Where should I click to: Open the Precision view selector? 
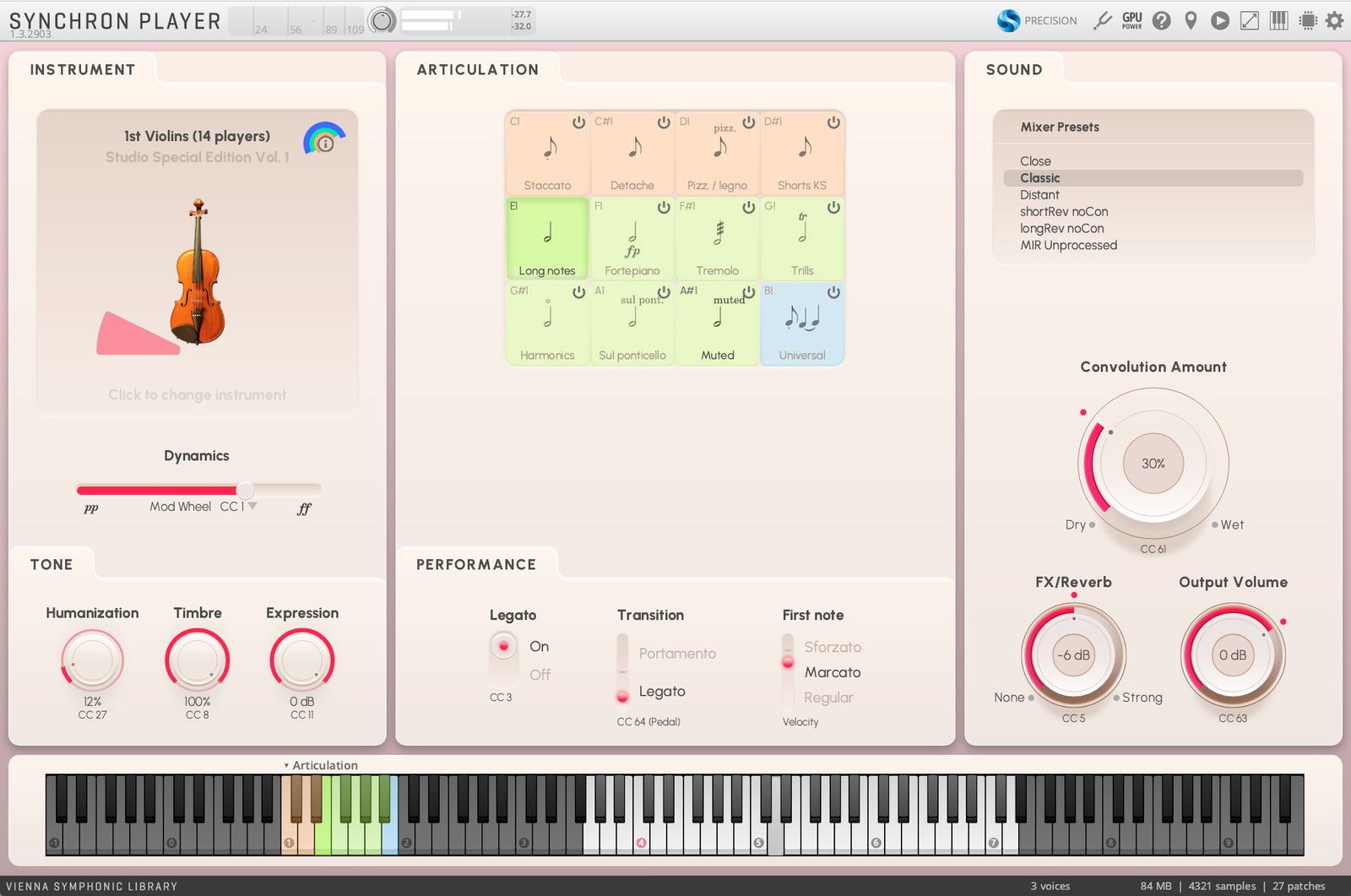pyautogui.click(x=1037, y=20)
